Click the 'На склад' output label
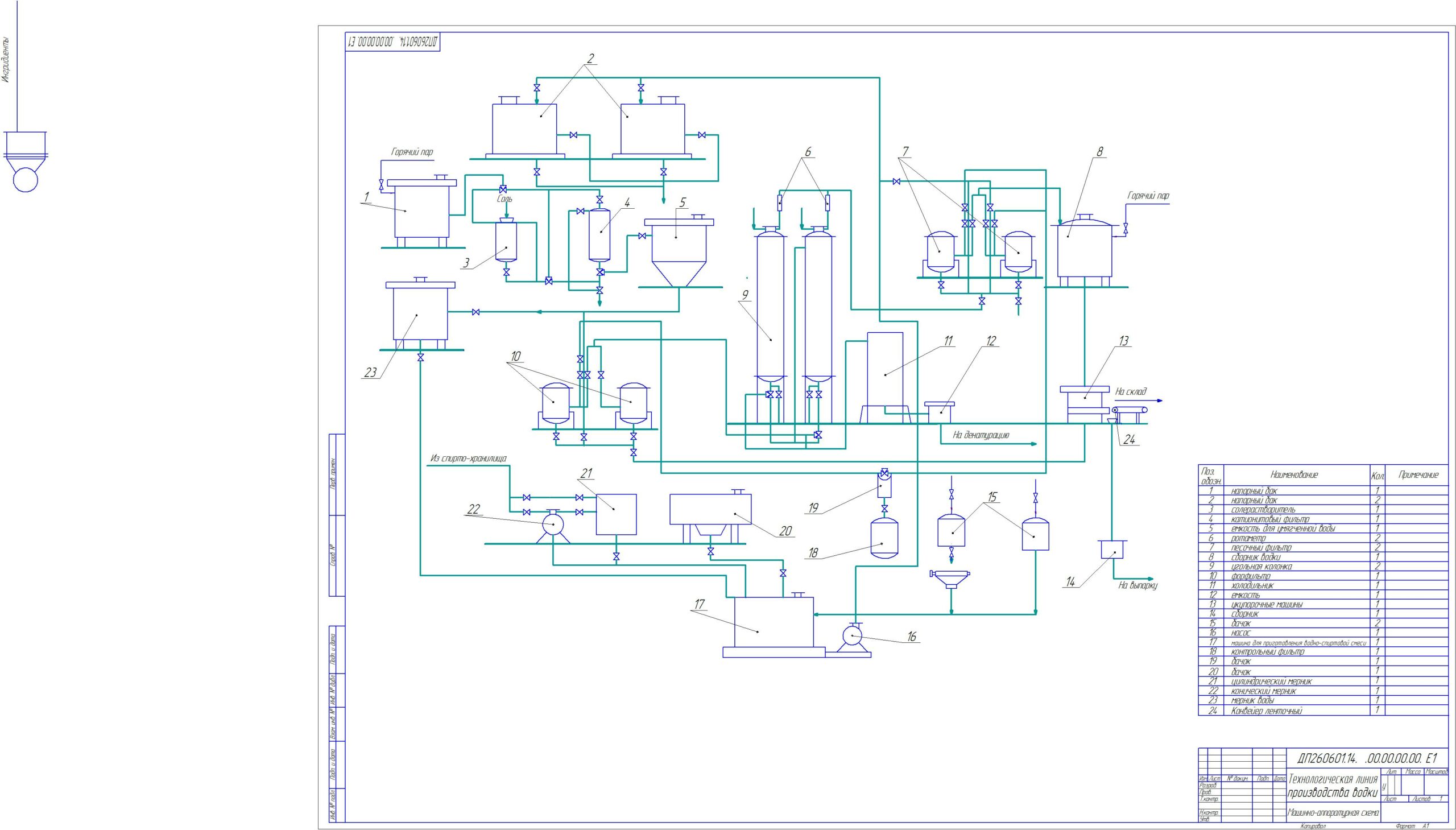 pyautogui.click(x=1131, y=392)
